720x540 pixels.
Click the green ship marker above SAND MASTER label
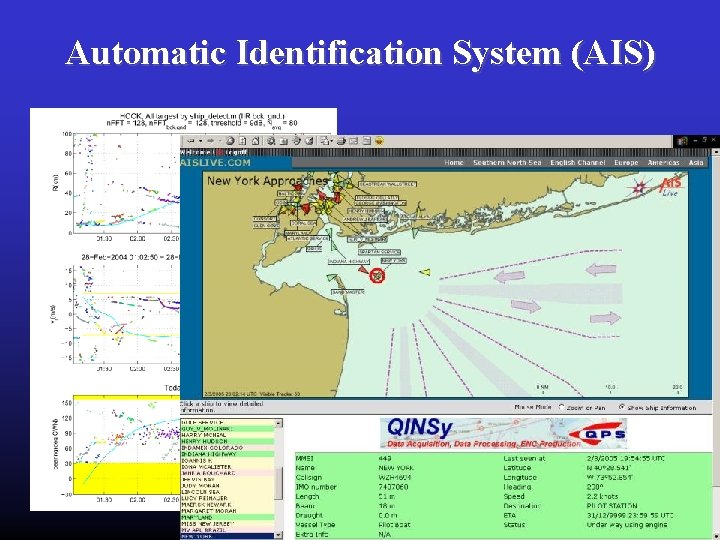332,277
